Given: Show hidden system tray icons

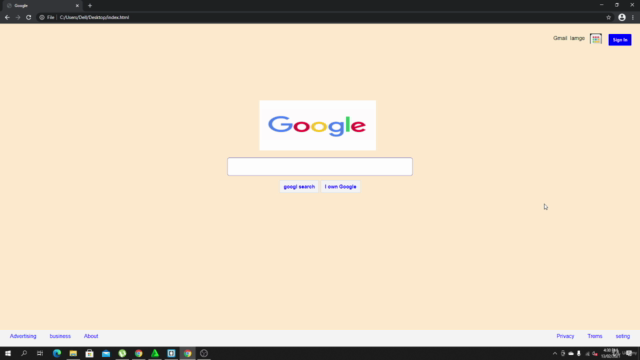Looking at the screenshot, I should click(x=555, y=353).
